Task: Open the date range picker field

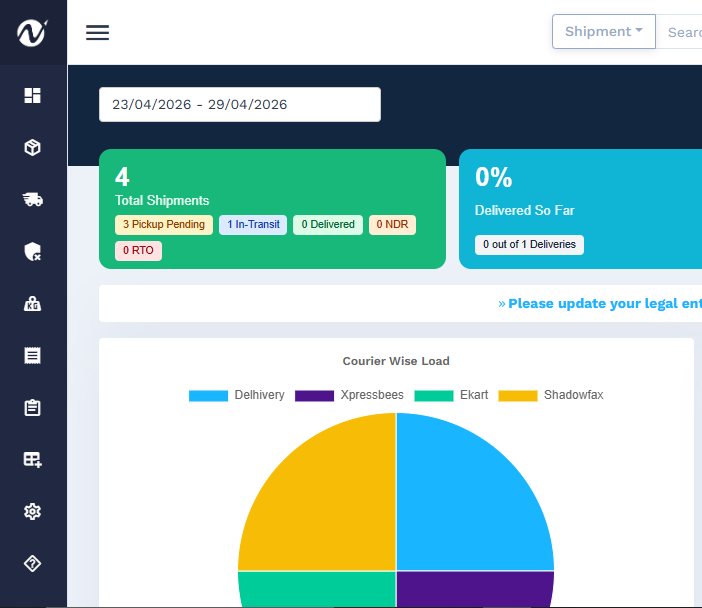Action: point(240,104)
